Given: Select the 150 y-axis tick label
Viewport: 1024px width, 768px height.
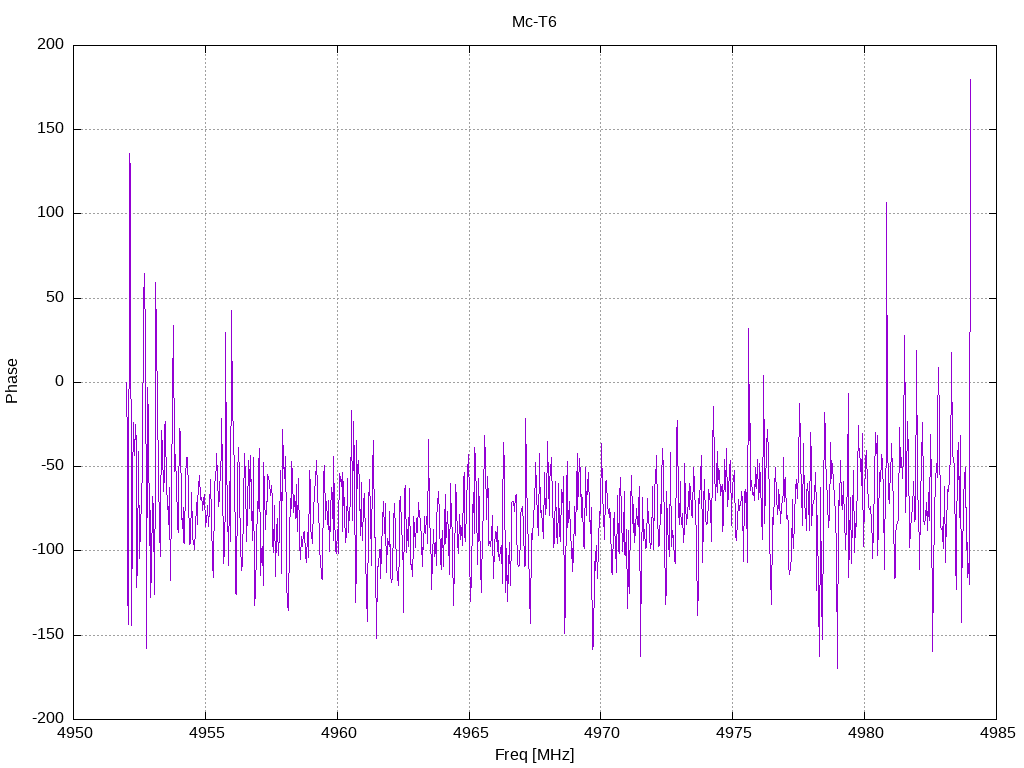Looking at the screenshot, I should point(51,129).
